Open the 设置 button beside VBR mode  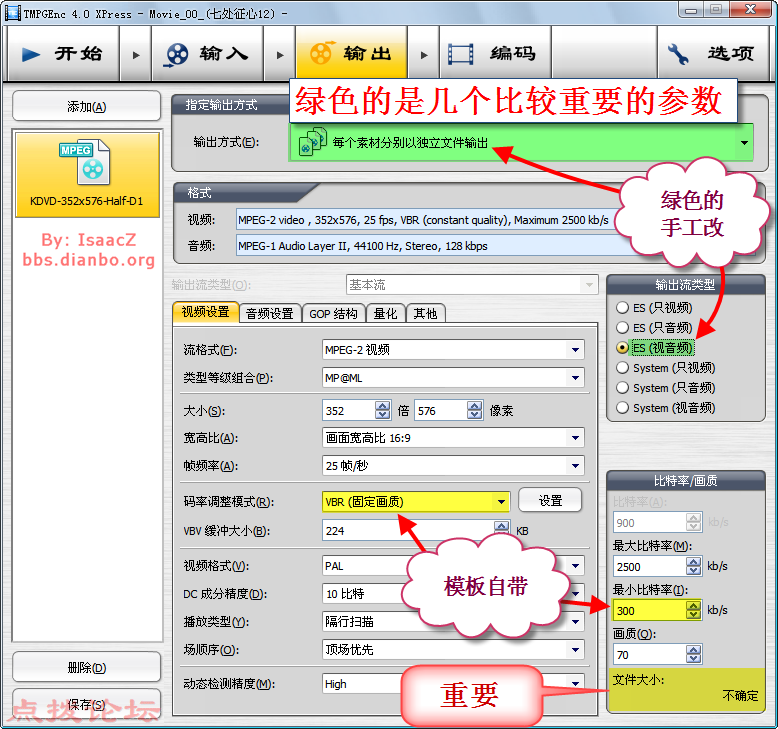550,500
